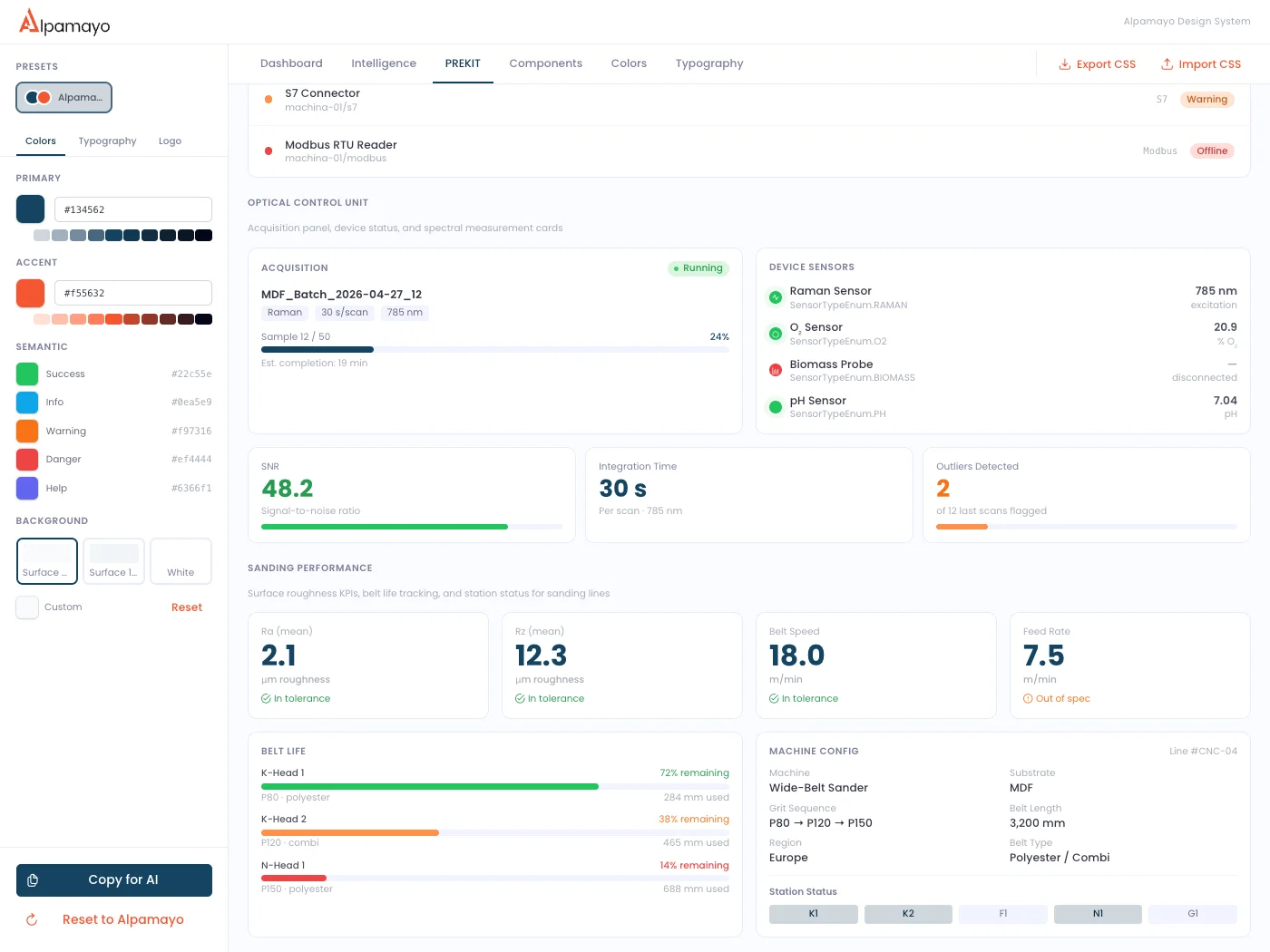The height and width of the screenshot is (952, 1270).
Task: Click the Raman tag chip
Action: pos(285,313)
